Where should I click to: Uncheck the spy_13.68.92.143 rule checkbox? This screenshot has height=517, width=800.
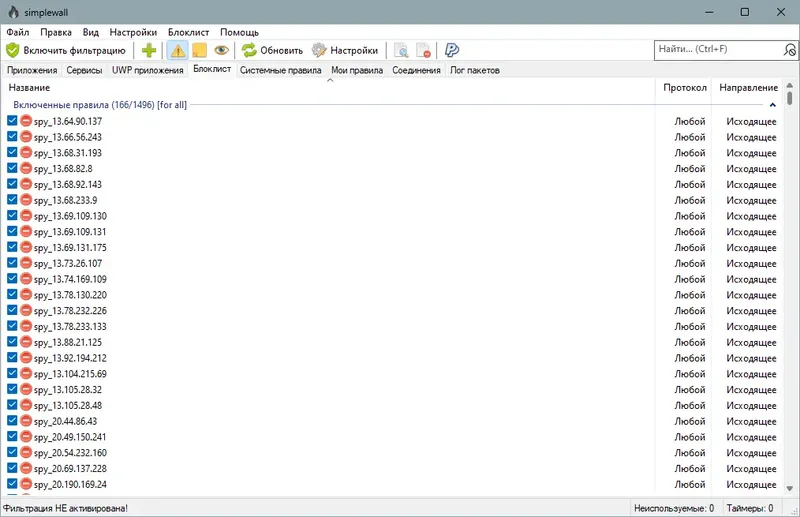[x=12, y=184]
